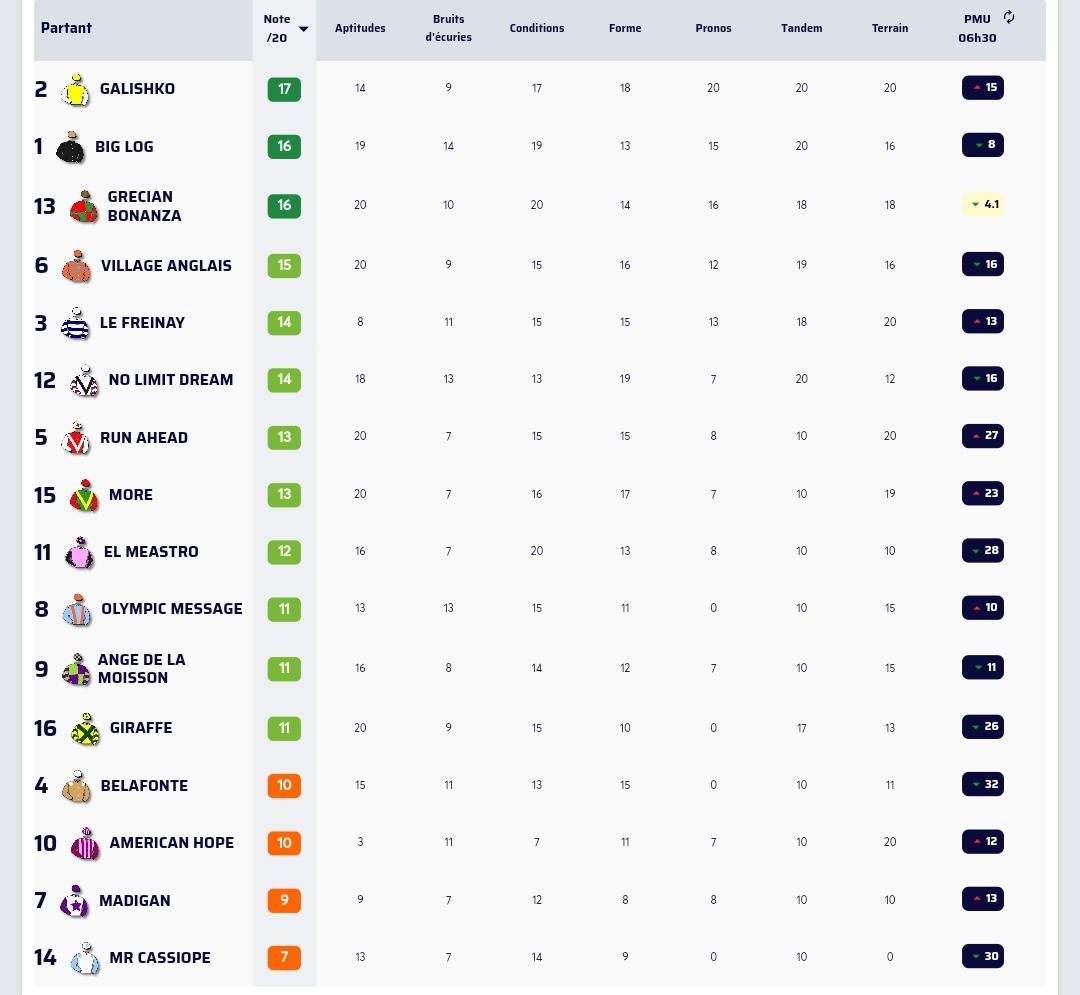Select Grecian Bonanza's red-green silk icon
Screen dimensions: 1080x995
(83, 207)
